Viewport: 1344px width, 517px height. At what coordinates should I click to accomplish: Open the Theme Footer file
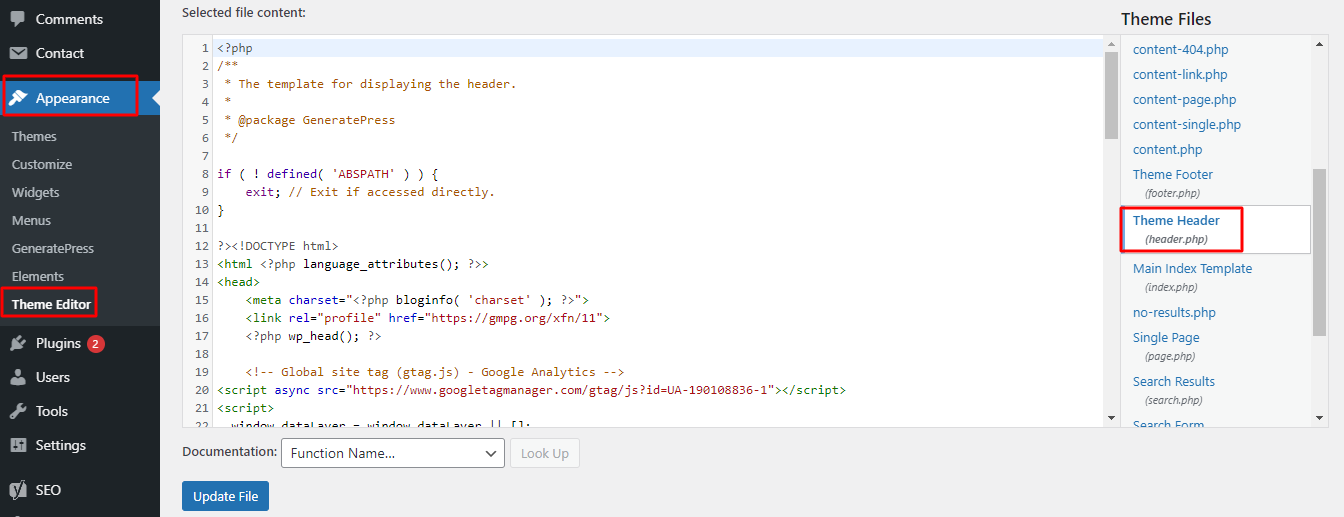coord(1173,174)
